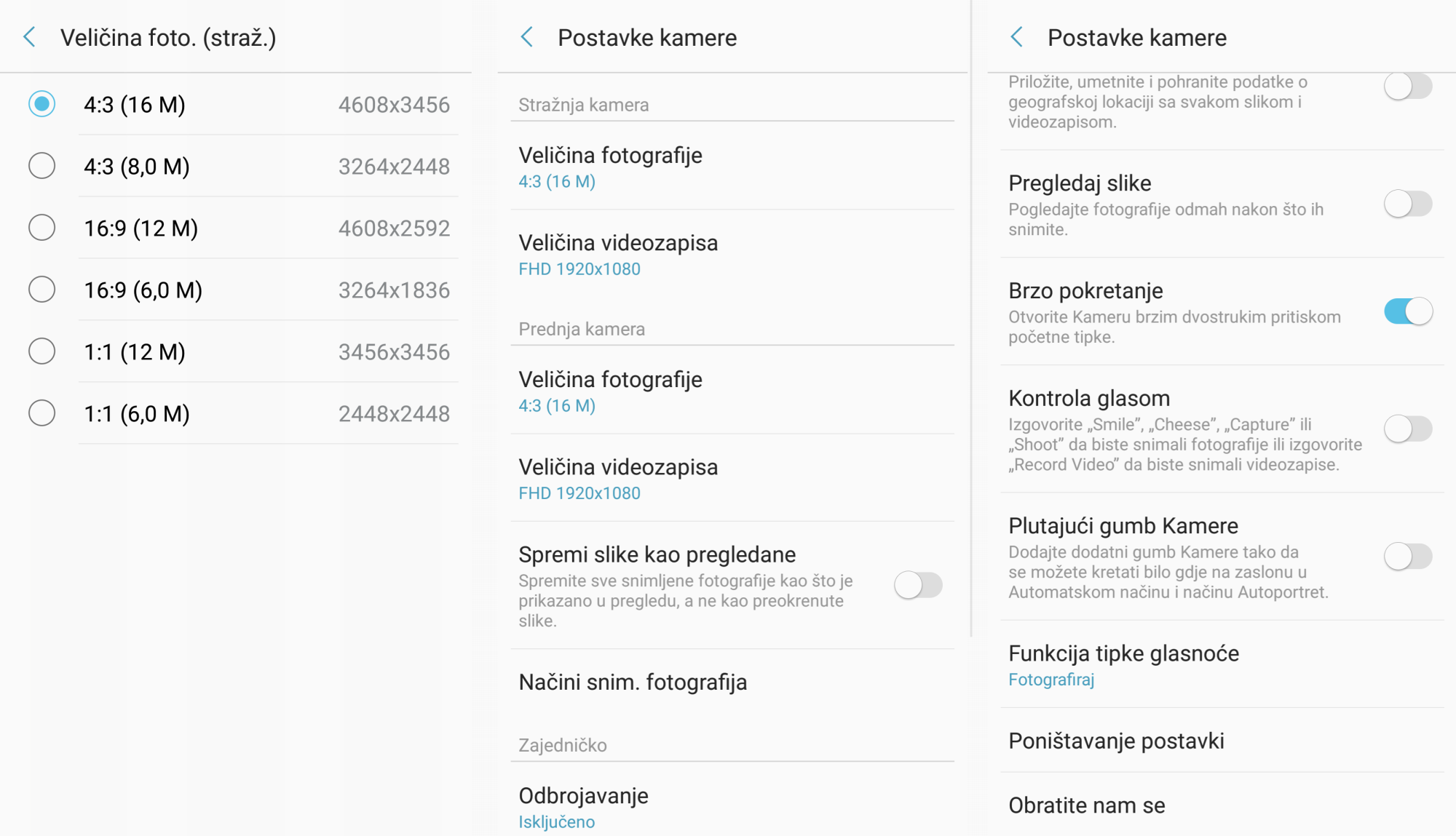Screen dimensions: 1456x836
Task: Enable Pregledaj slike toggle
Action: (x=1409, y=204)
